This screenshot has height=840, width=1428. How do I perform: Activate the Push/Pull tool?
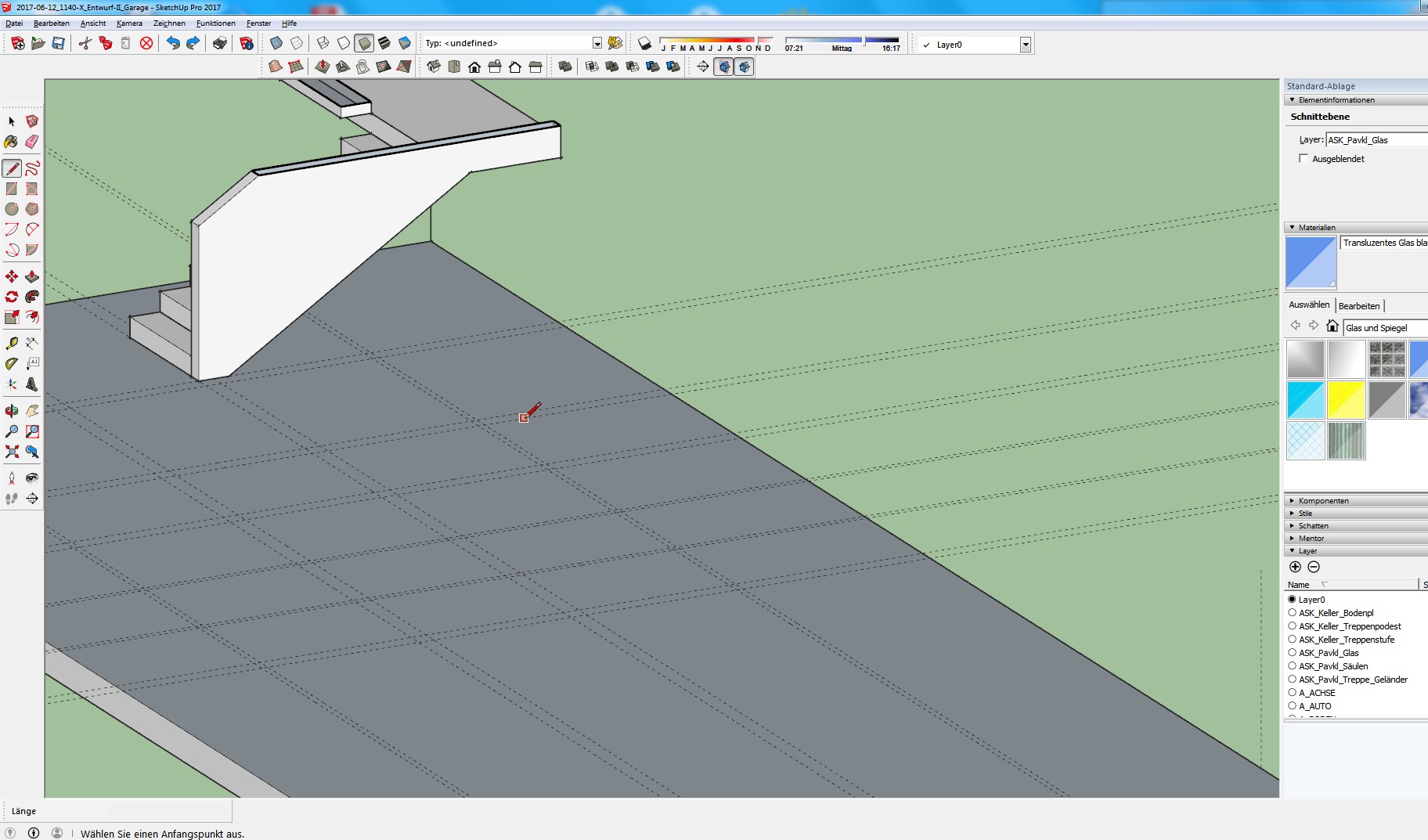pyautogui.click(x=32, y=276)
